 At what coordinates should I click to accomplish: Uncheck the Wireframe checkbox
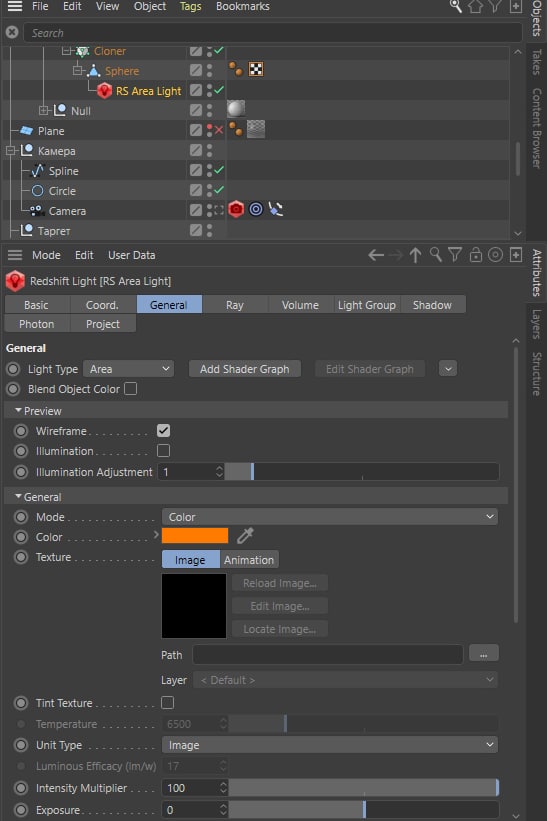163,431
